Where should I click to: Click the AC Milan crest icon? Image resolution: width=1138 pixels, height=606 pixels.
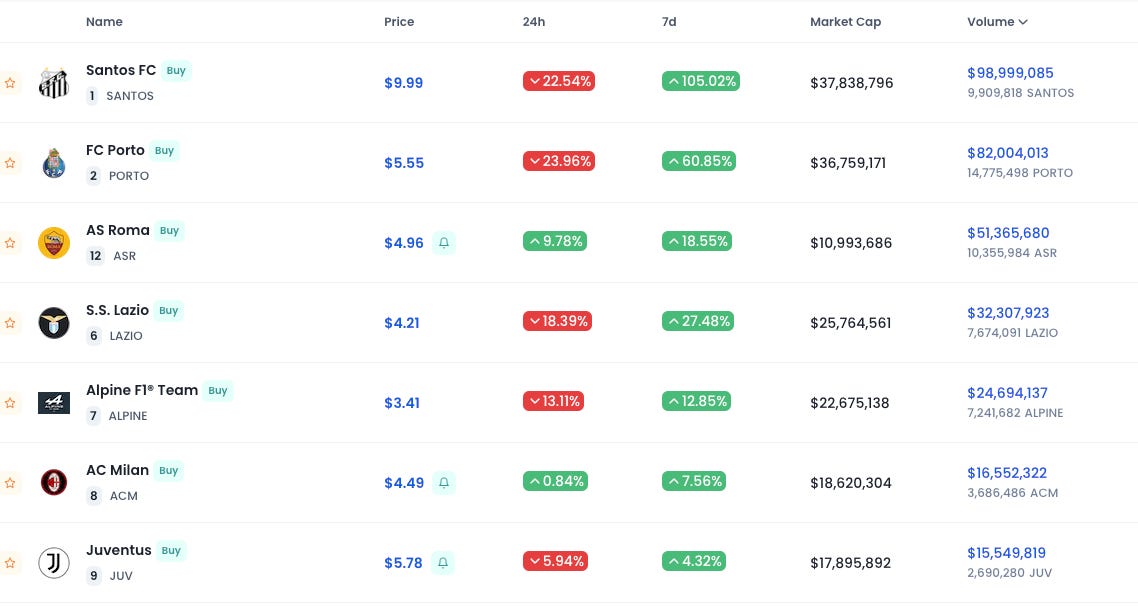click(x=54, y=483)
